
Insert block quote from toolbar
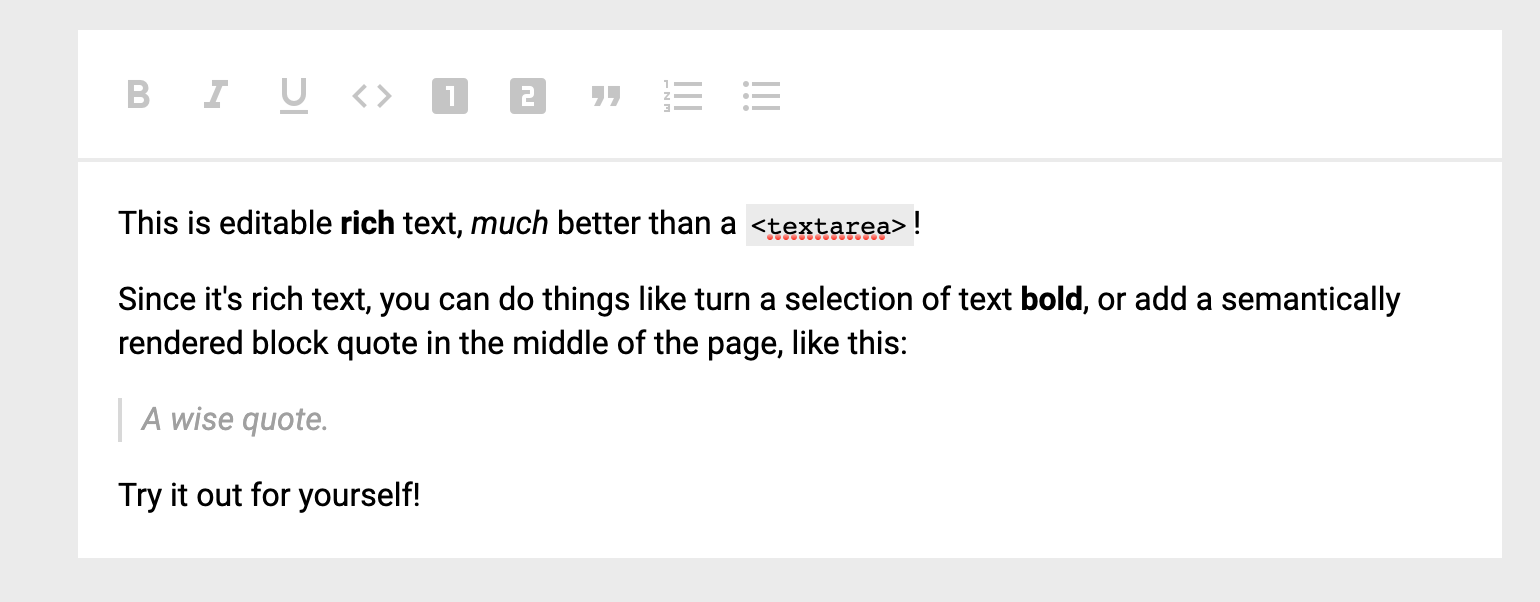[x=606, y=96]
